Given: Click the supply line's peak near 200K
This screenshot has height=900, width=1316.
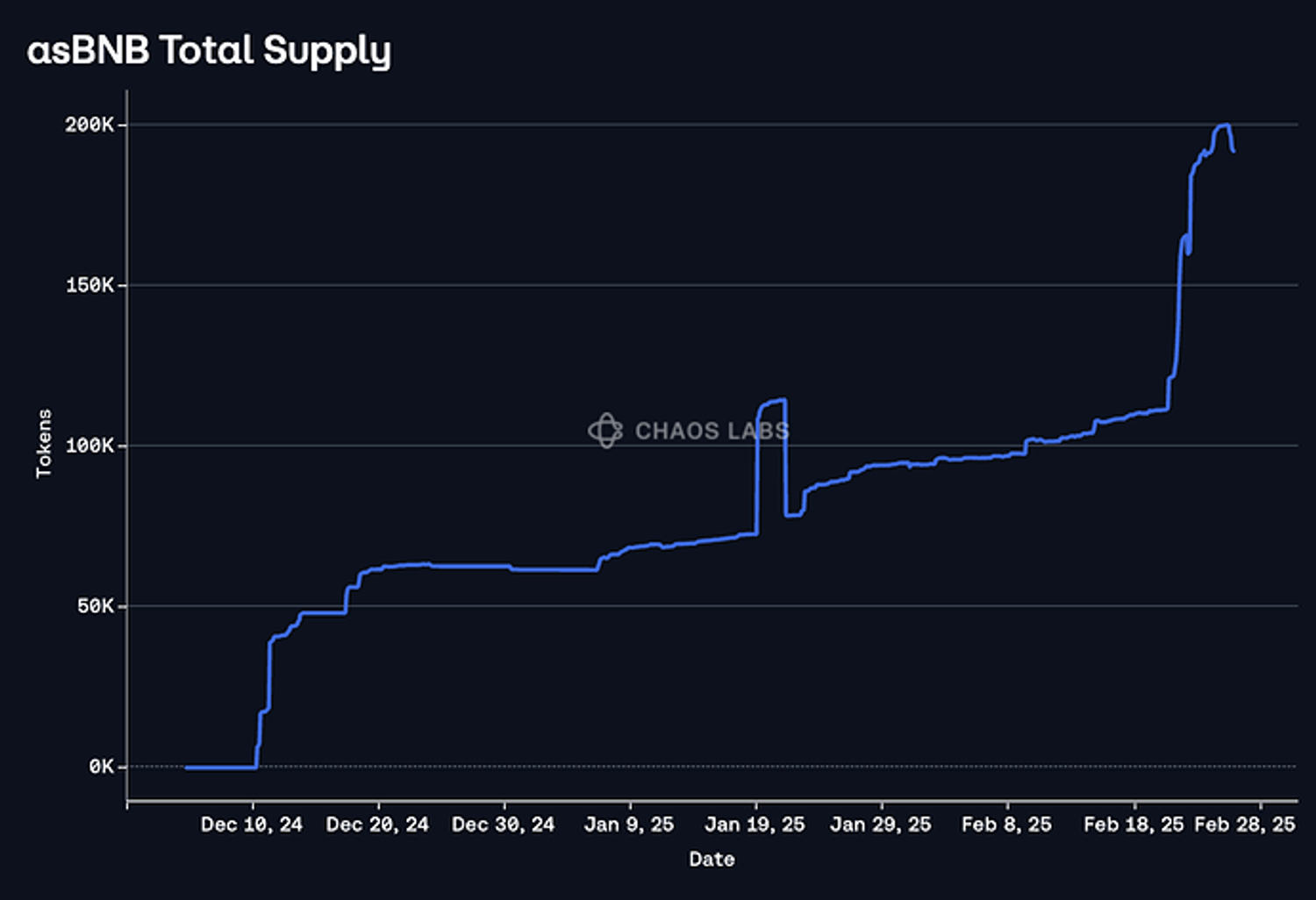Looking at the screenshot, I should click(x=1223, y=125).
